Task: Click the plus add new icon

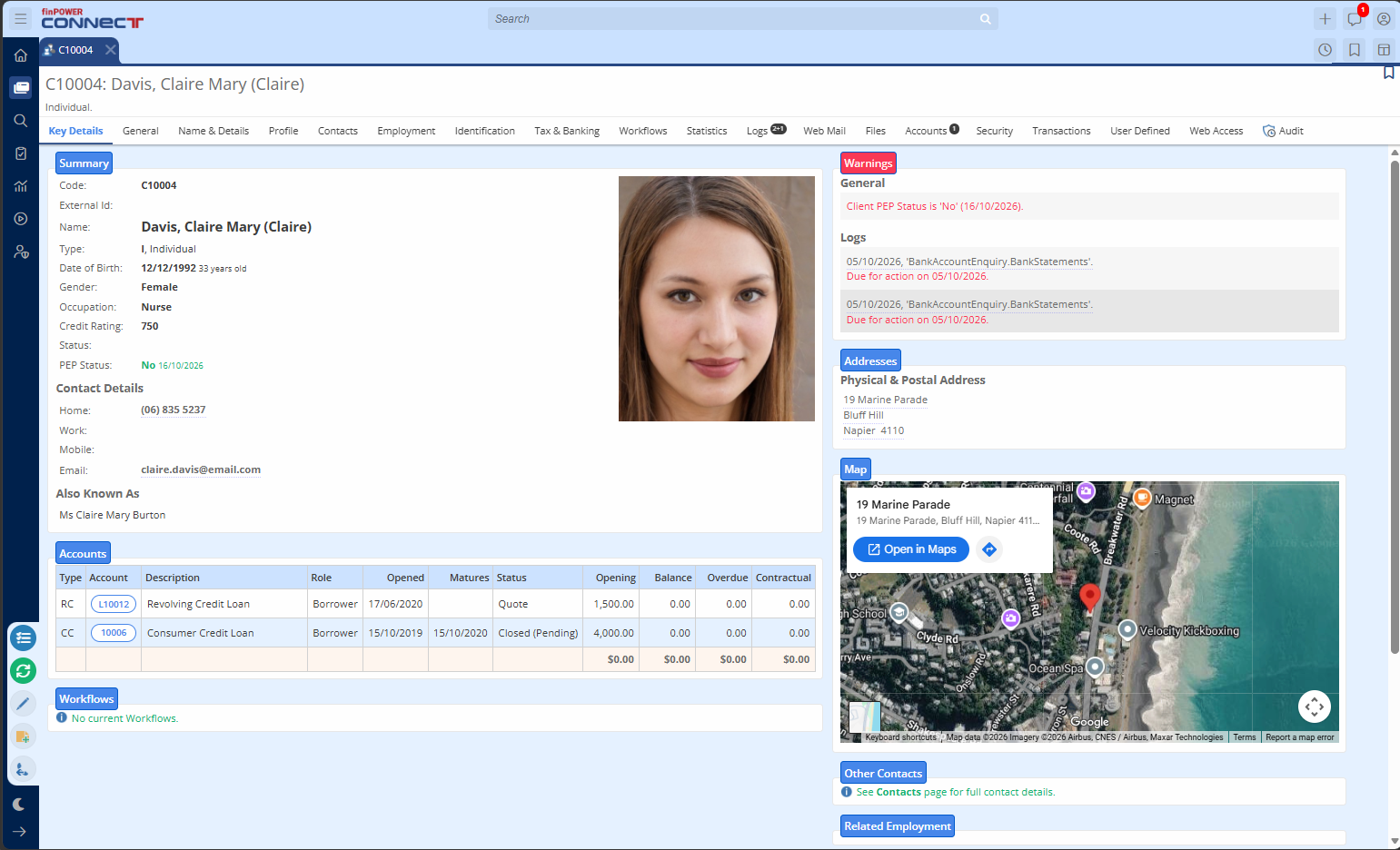Action: 1326,18
